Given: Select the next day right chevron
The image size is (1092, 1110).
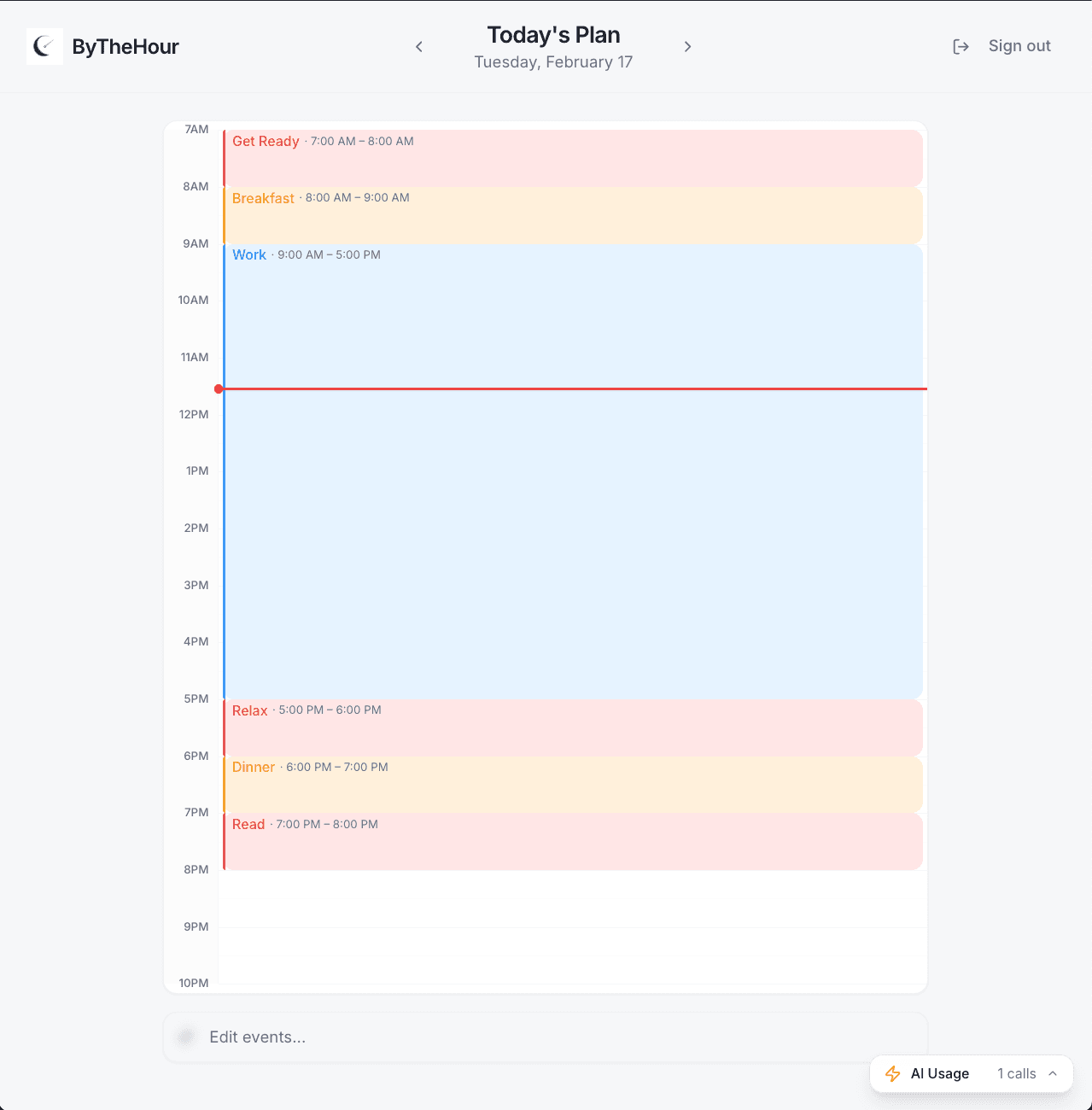Looking at the screenshot, I should click(688, 47).
